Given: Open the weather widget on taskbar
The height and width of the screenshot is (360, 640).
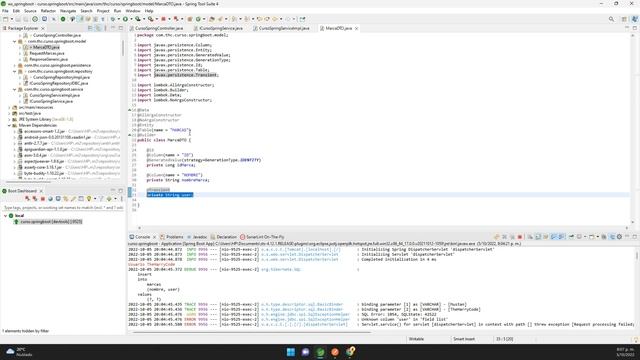Looking at the screenshot, I should click(x=20, y=352).
